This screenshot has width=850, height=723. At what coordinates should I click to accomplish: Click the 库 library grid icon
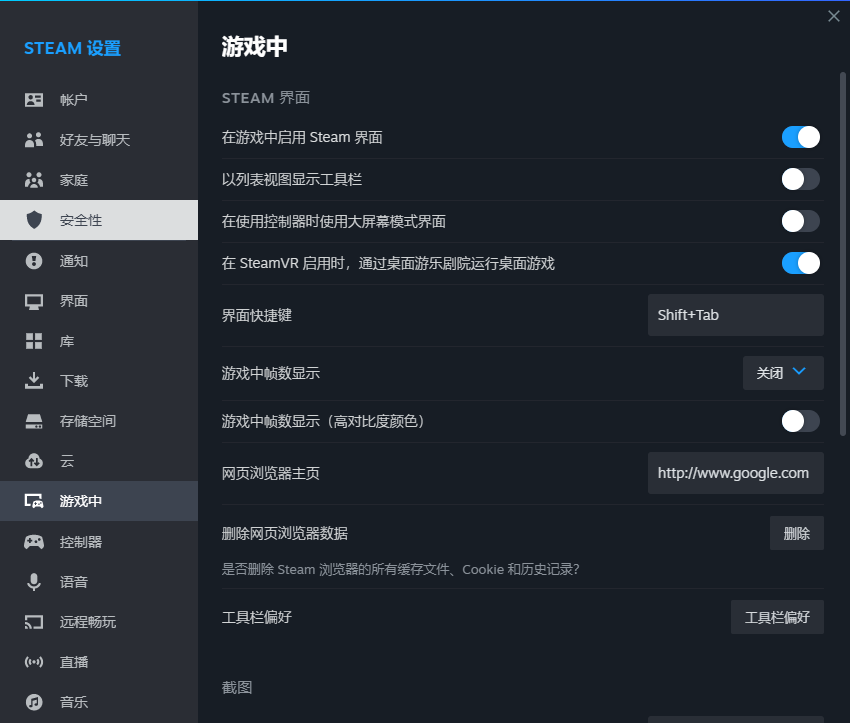pos(34,341)
